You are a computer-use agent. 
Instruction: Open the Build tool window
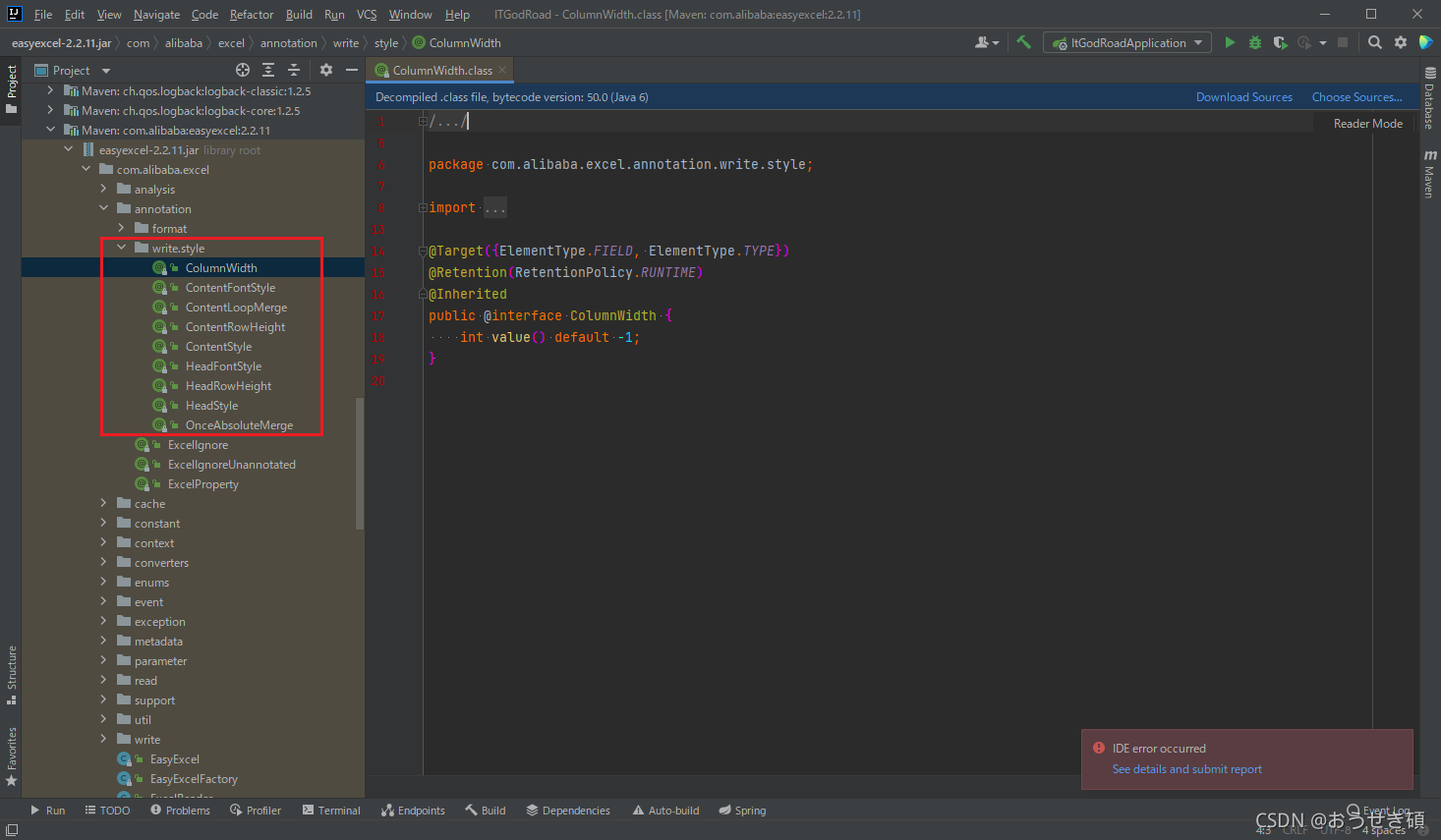pos(486,811)
